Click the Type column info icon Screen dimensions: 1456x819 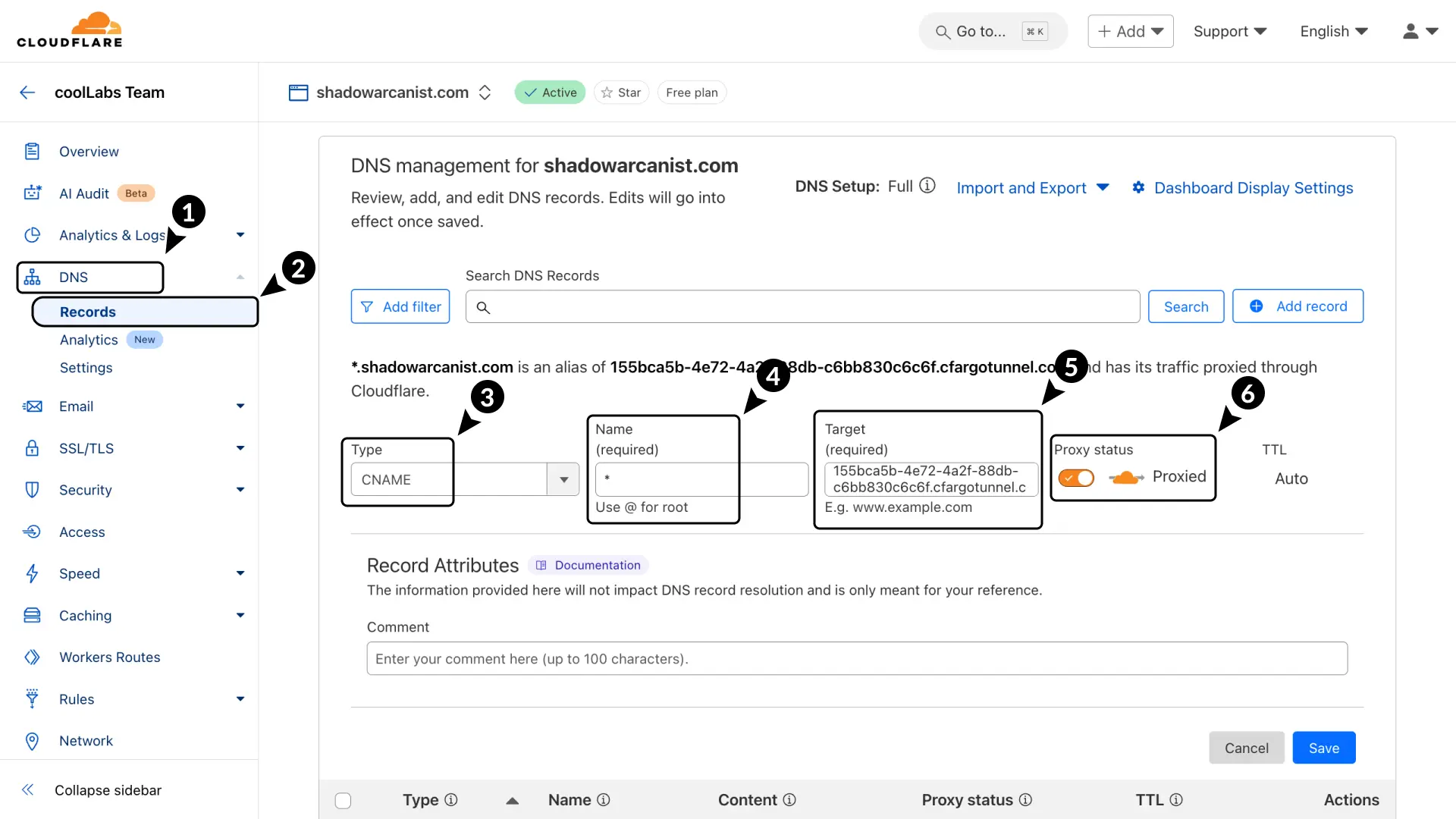[451, 800]
